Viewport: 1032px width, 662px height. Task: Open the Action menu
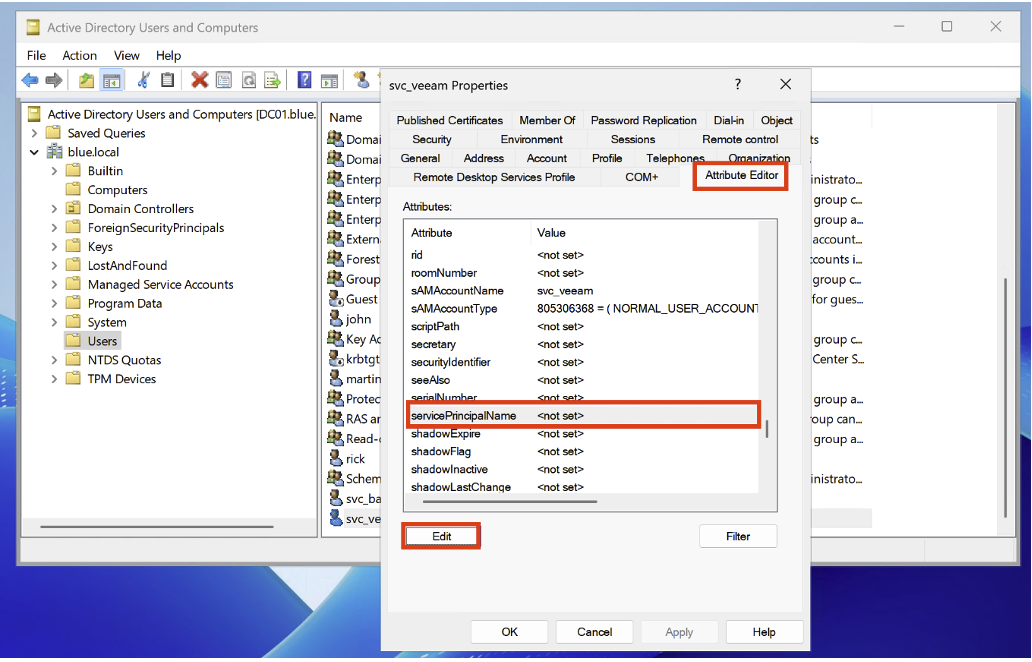point(79,56)
